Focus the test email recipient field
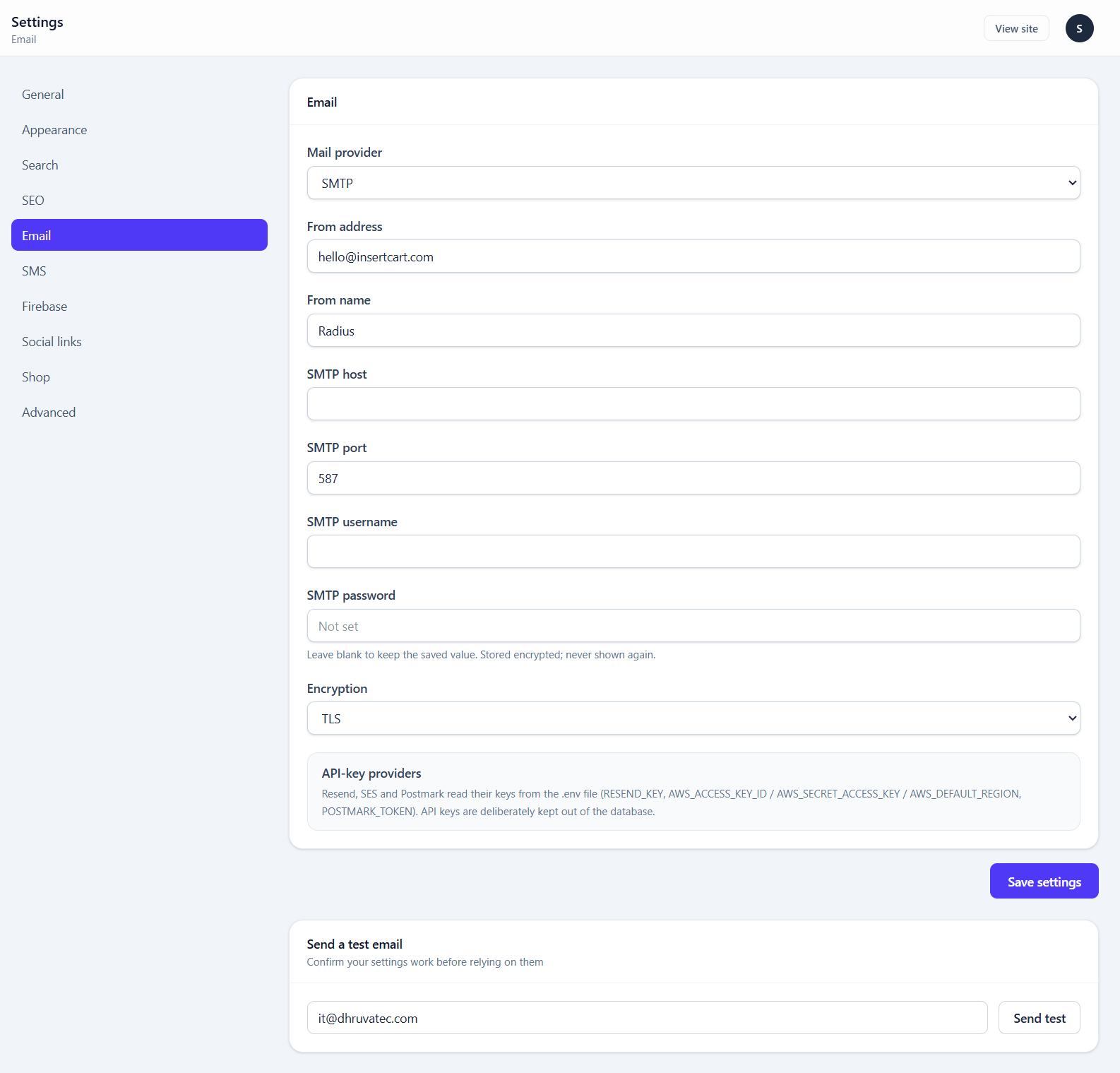The height and width of the screenshot is (1073, 1120). point(647,1018)
